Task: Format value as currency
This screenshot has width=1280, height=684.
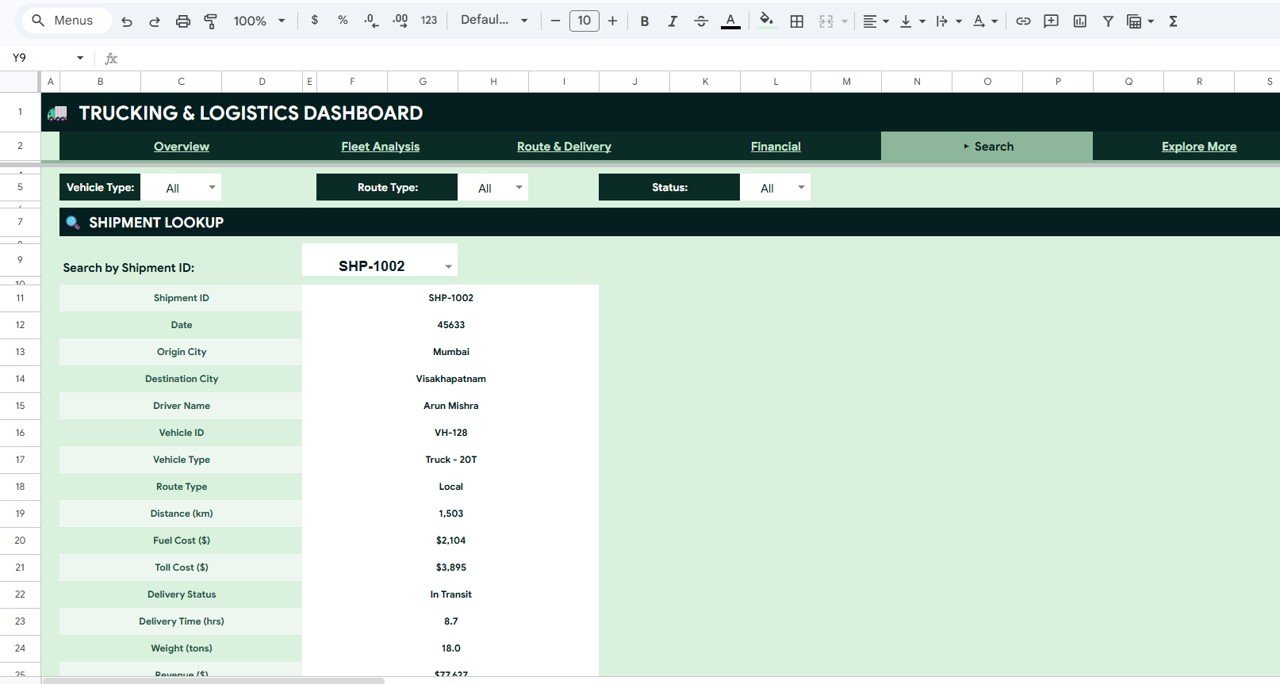Action: [314, 20]
